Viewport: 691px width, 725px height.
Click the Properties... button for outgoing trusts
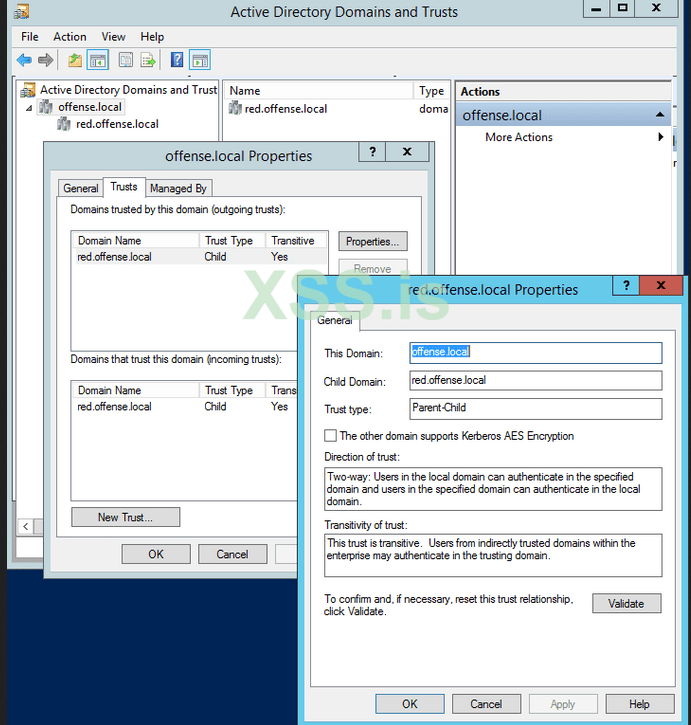373,242
